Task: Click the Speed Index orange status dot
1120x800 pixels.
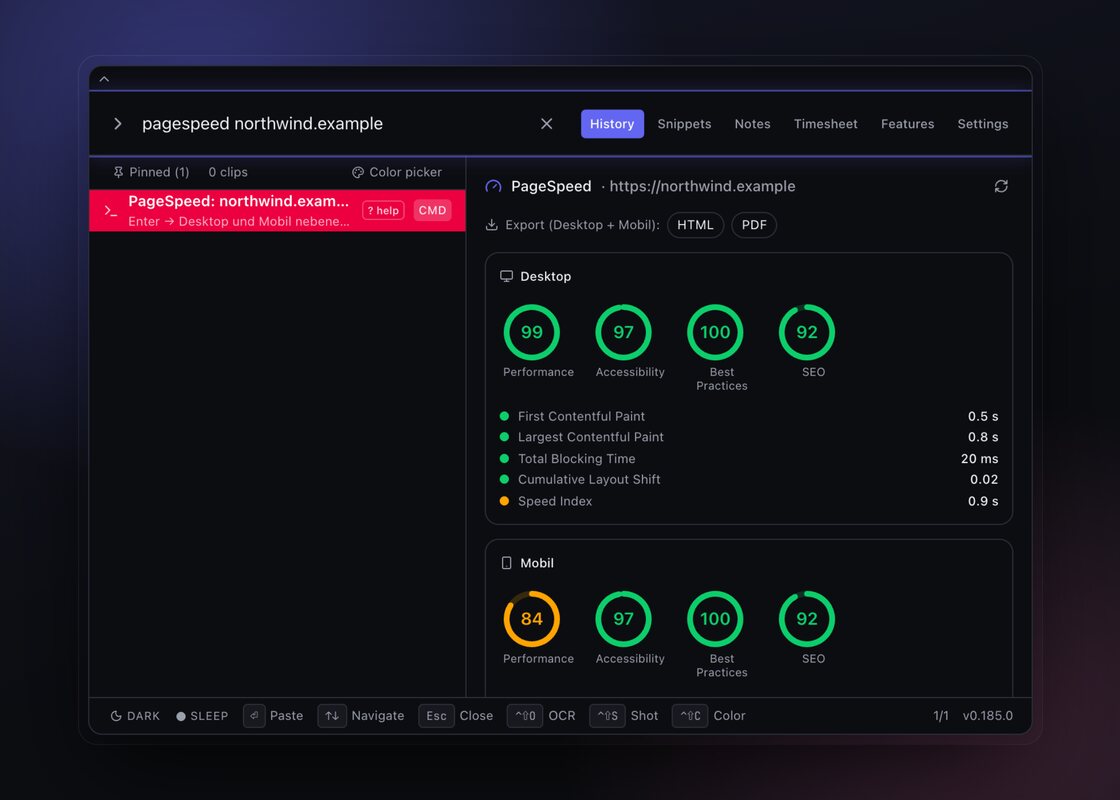Action: pos(504,501)
